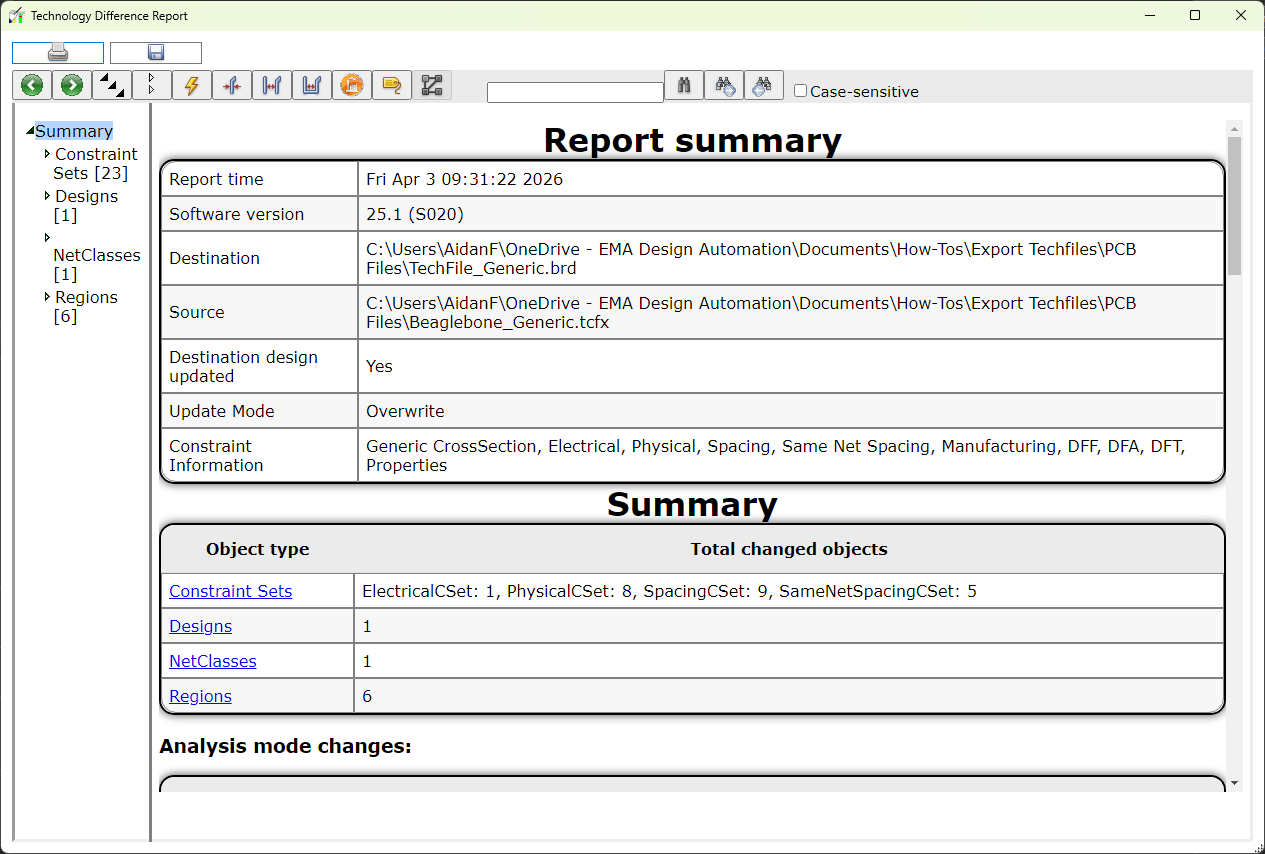Go back with green left arrow

click(x=32, y=86)
